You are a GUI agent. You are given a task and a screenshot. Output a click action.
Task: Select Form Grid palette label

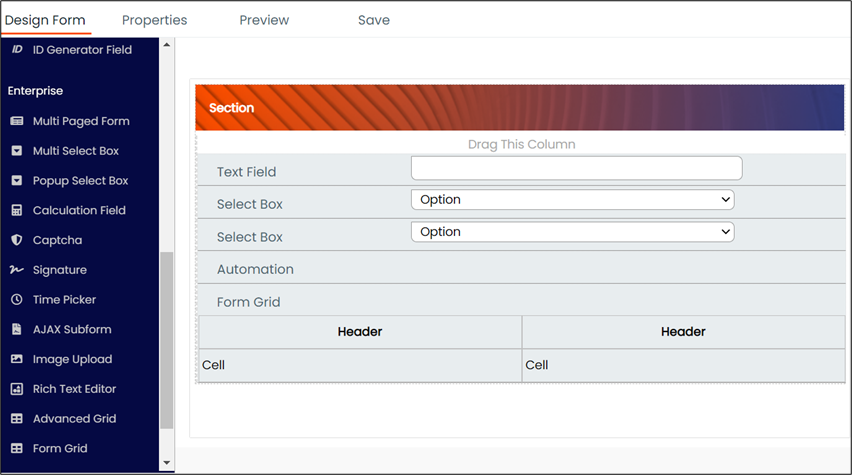point(60,448)
